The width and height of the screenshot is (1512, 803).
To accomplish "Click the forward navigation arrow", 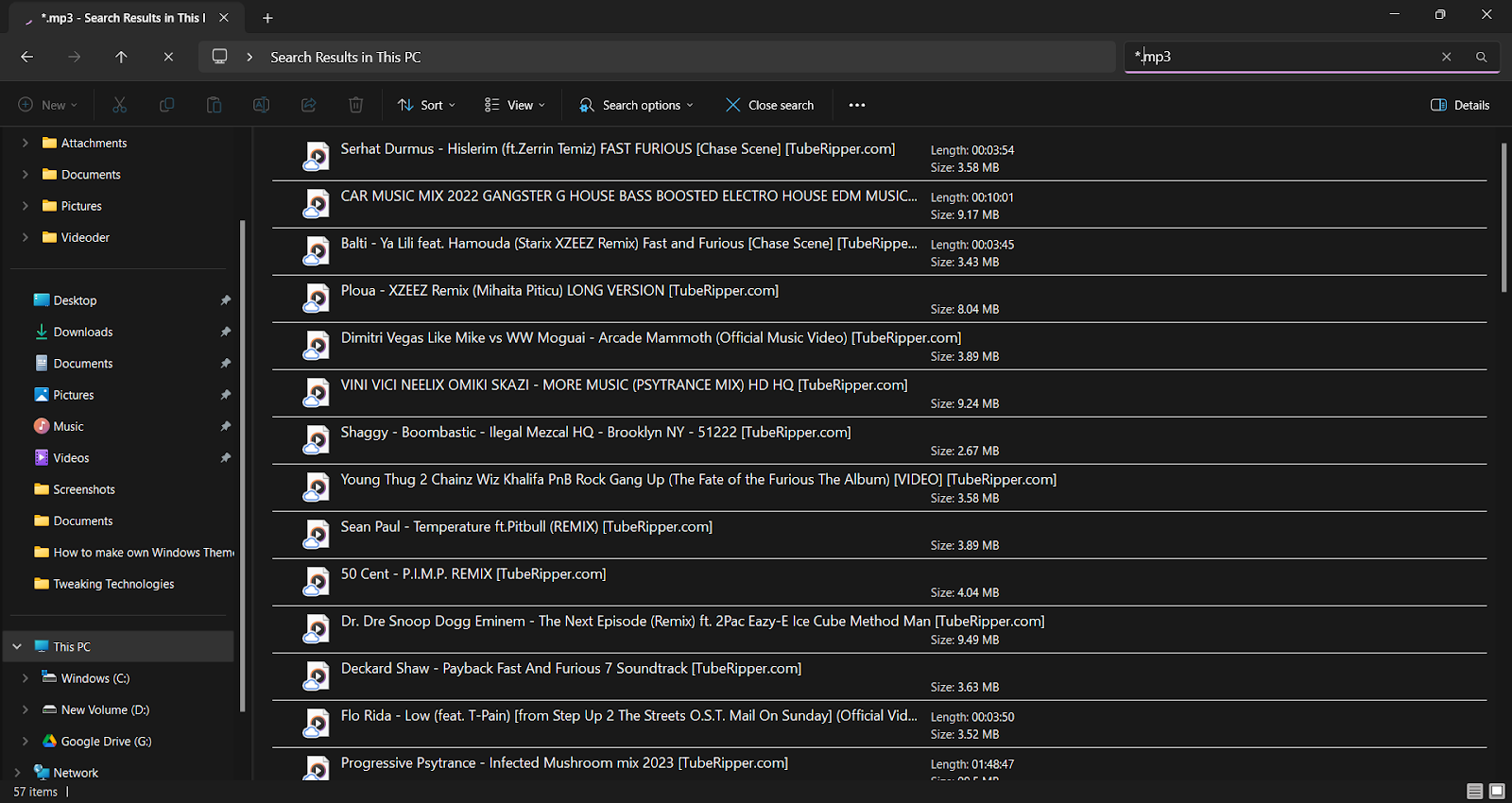I will click(x=74, y=57).
